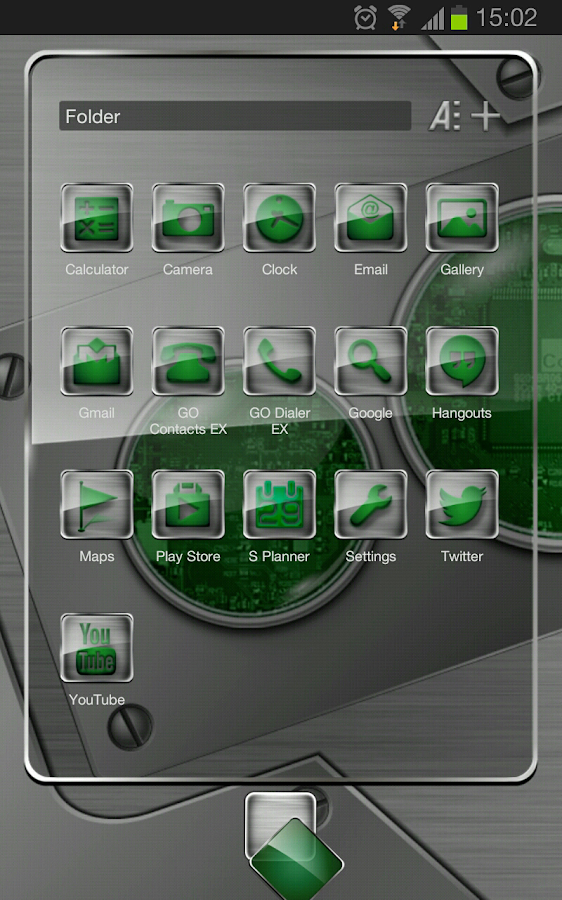Open GO Dialer EX
This screenshot has height=900, width=562.
(279, 361)
